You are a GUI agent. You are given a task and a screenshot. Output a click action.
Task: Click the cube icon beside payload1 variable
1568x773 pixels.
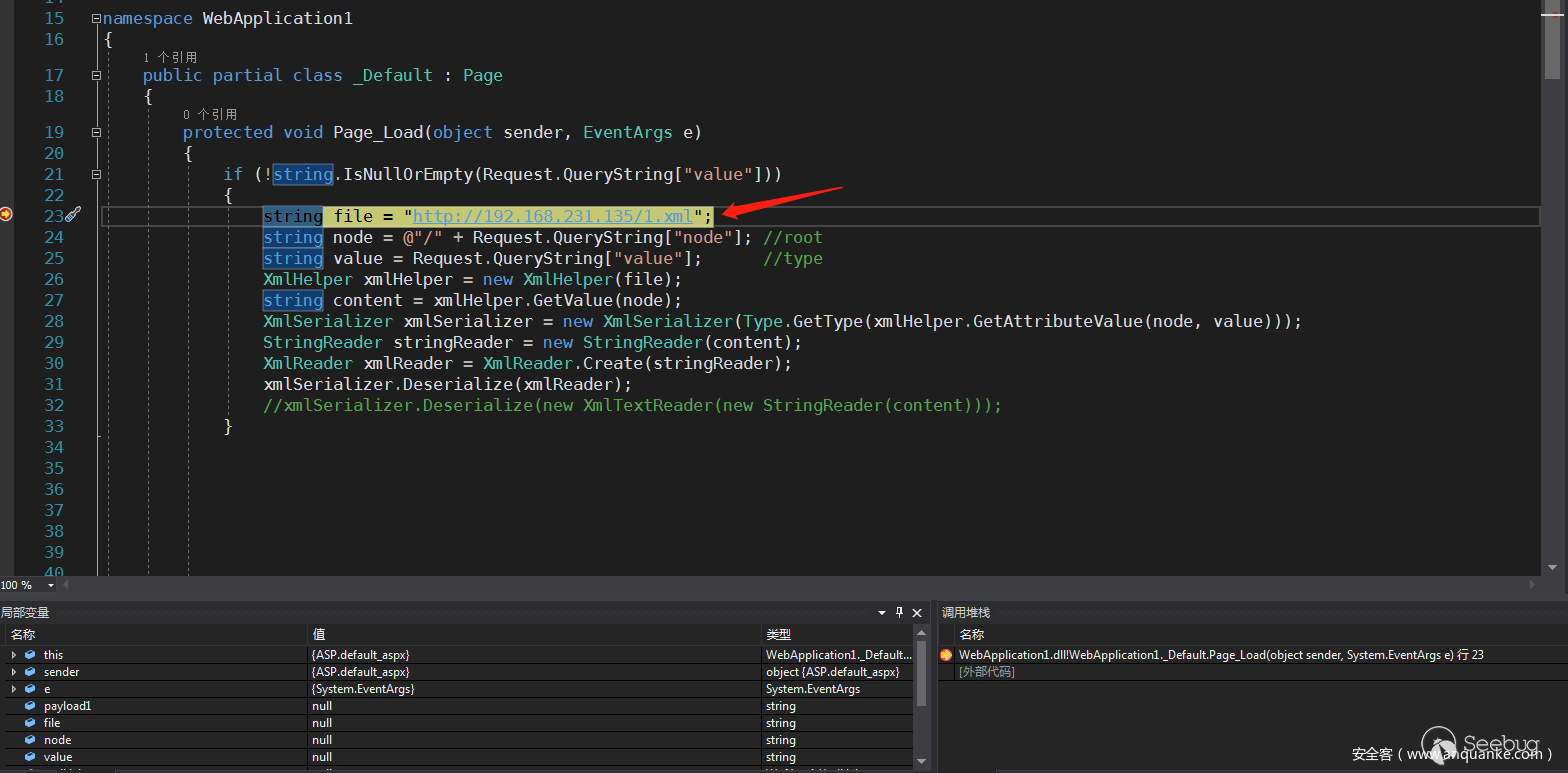(30, 706)
